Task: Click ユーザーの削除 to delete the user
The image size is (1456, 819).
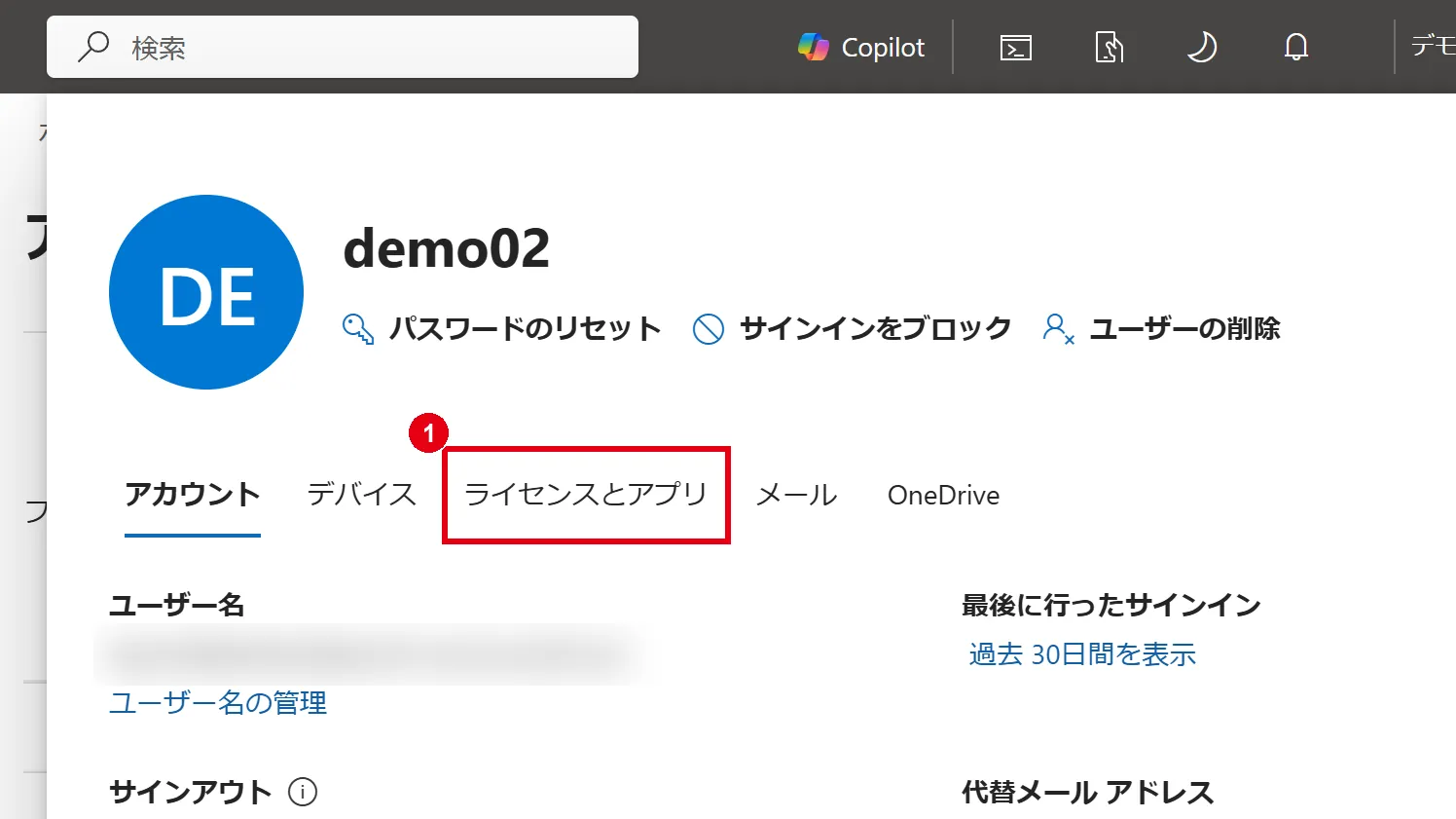Action: pos(1185,328)
